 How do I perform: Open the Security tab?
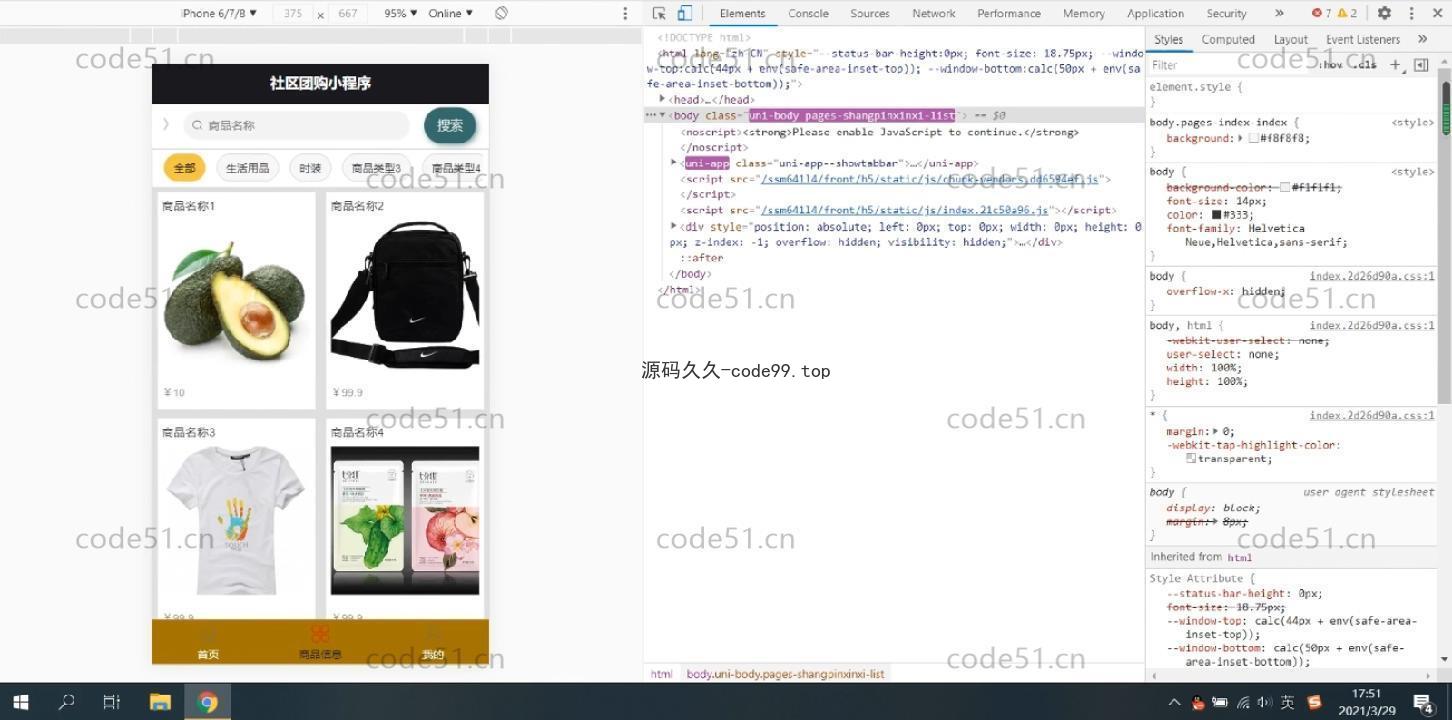pos(1226,13)
